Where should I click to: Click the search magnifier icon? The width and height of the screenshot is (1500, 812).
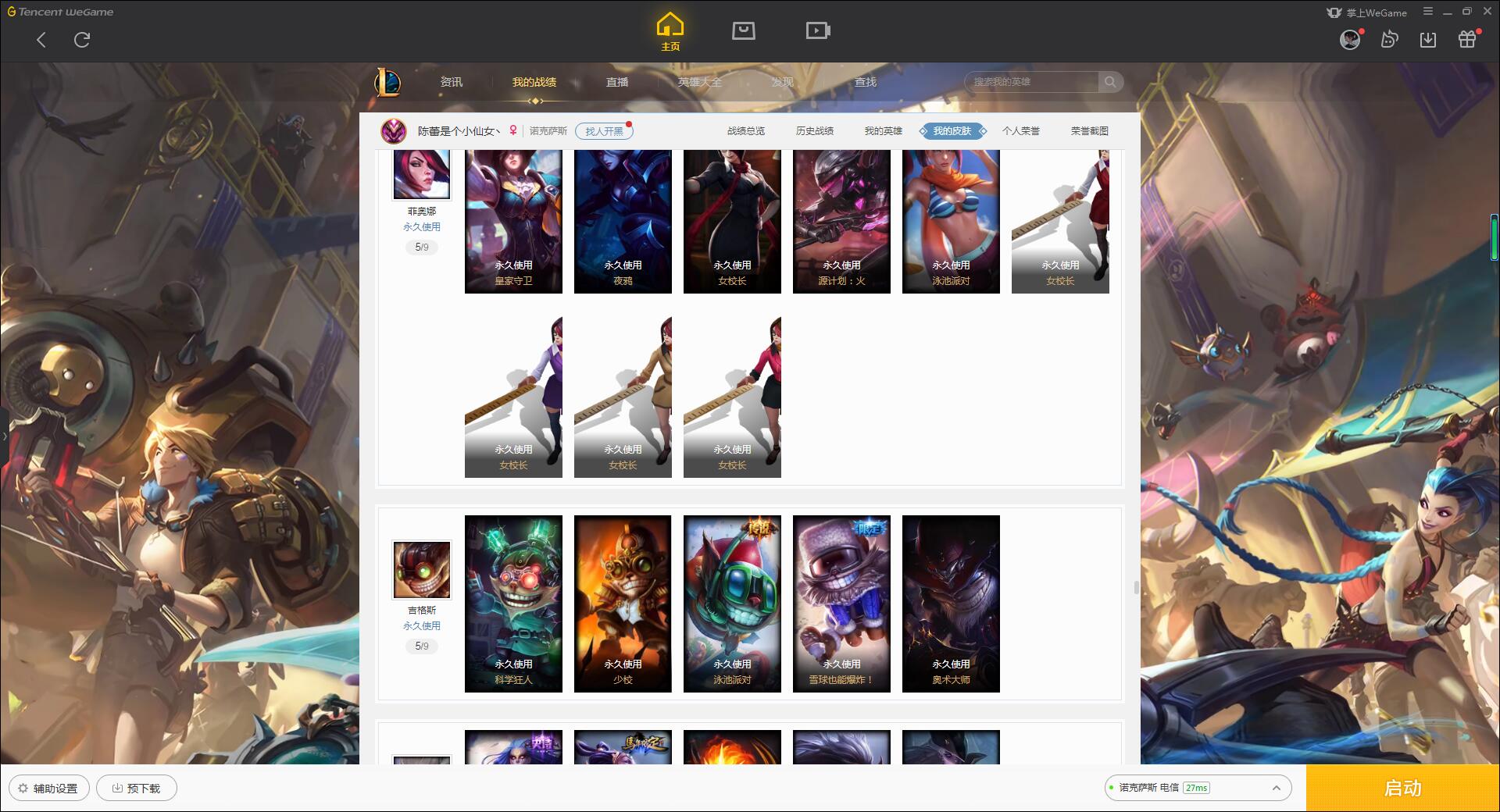[1110, 82]
